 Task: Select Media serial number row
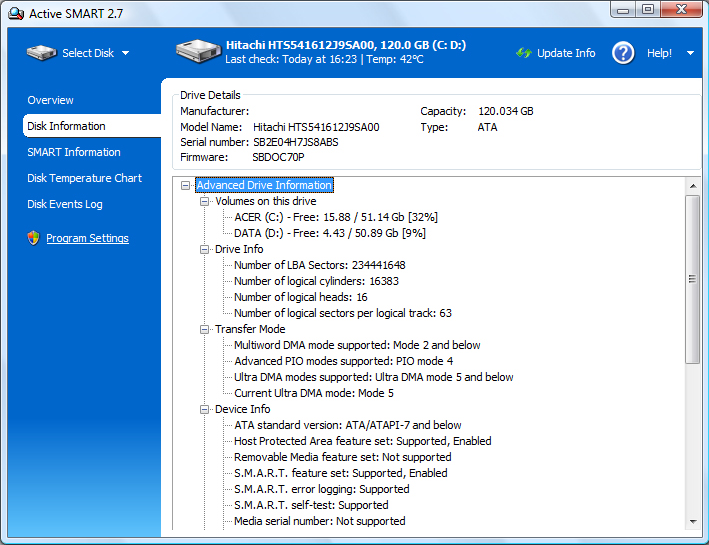point(320,521)
